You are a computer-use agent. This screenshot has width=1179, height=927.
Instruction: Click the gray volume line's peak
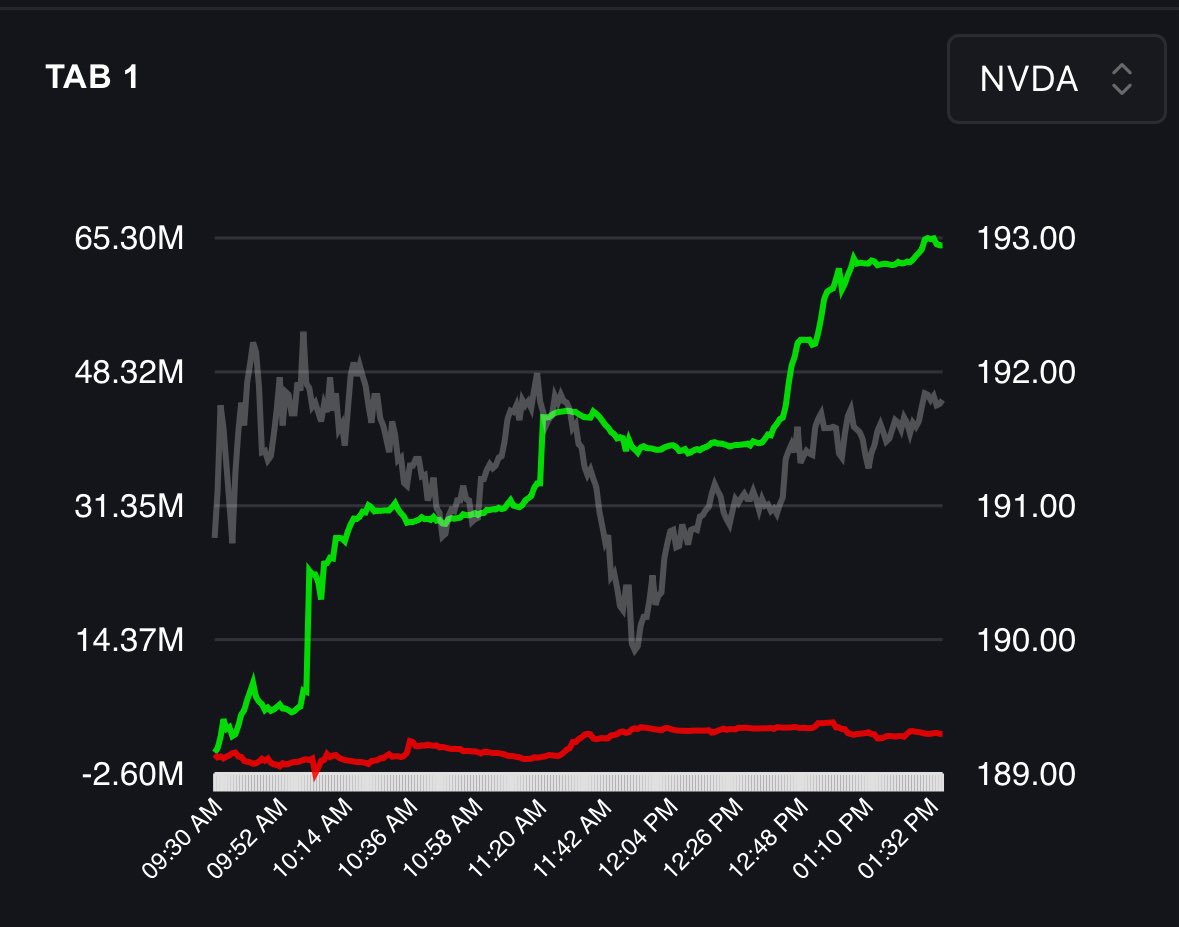304,333
